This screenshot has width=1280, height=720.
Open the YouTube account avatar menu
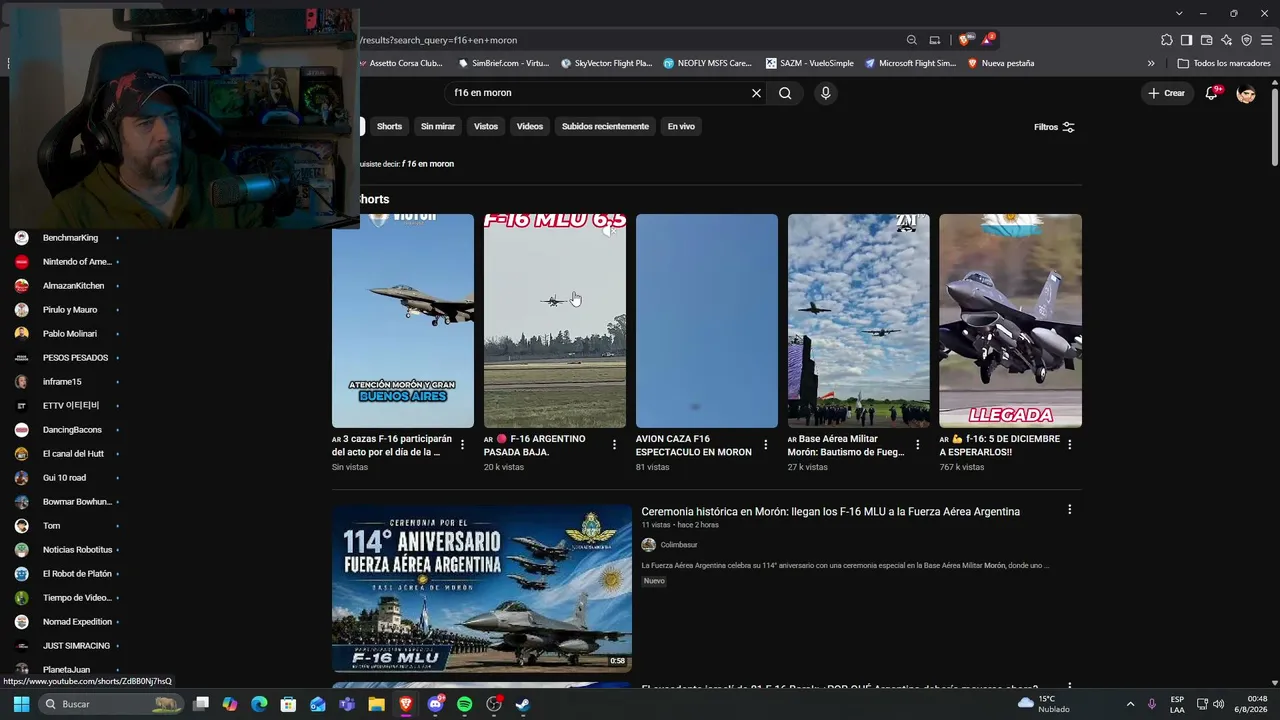click(1246, 93)
